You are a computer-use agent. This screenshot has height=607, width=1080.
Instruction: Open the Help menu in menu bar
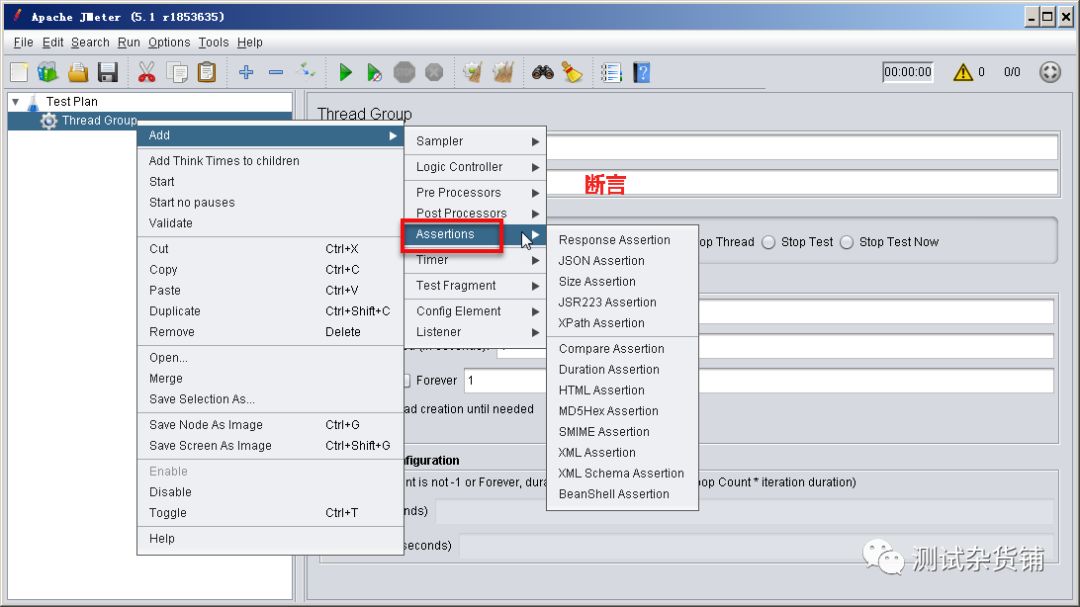tap(249, 42)
